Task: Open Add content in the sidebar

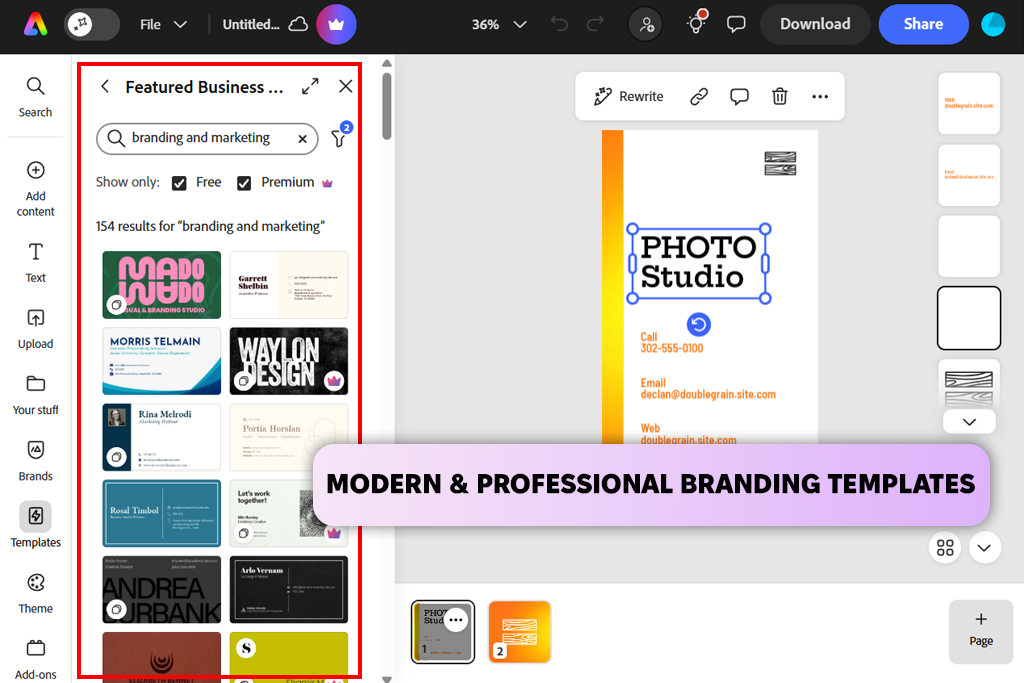Action: [35, 189]
